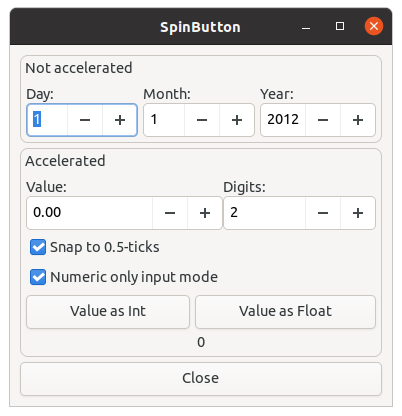Increase the Month value with plus

click(x=237, y=120)
